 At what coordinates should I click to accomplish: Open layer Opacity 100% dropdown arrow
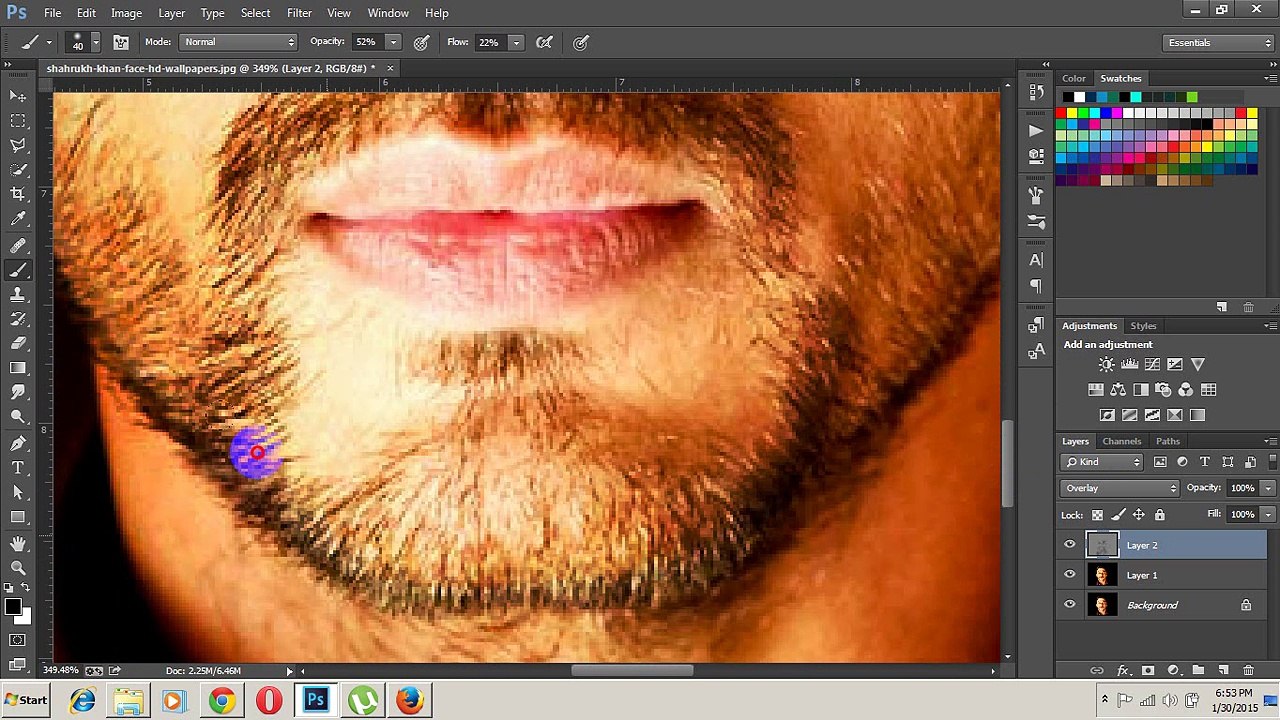(1268, 488)
